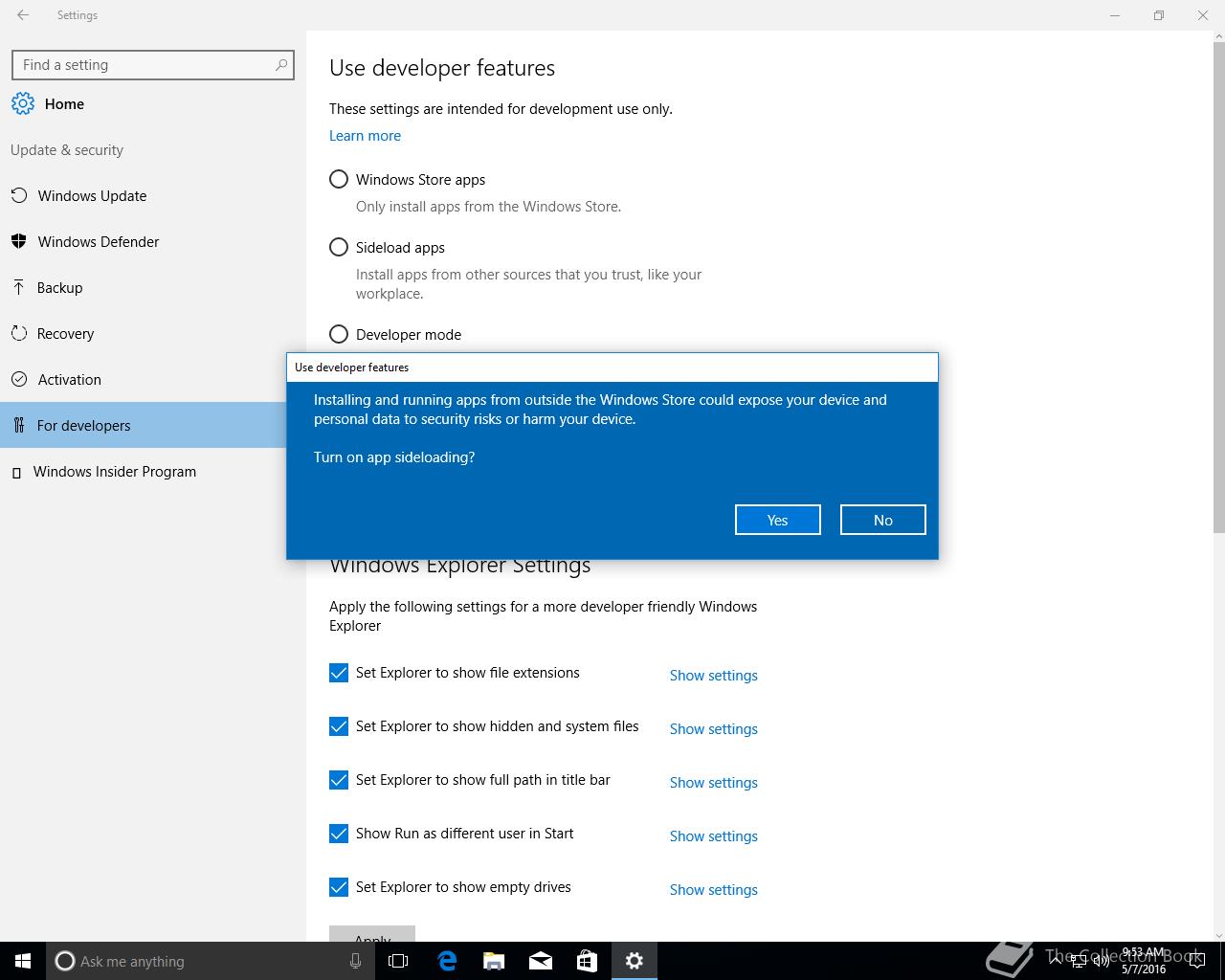Open the Windows Start menu

coord(23,961)
